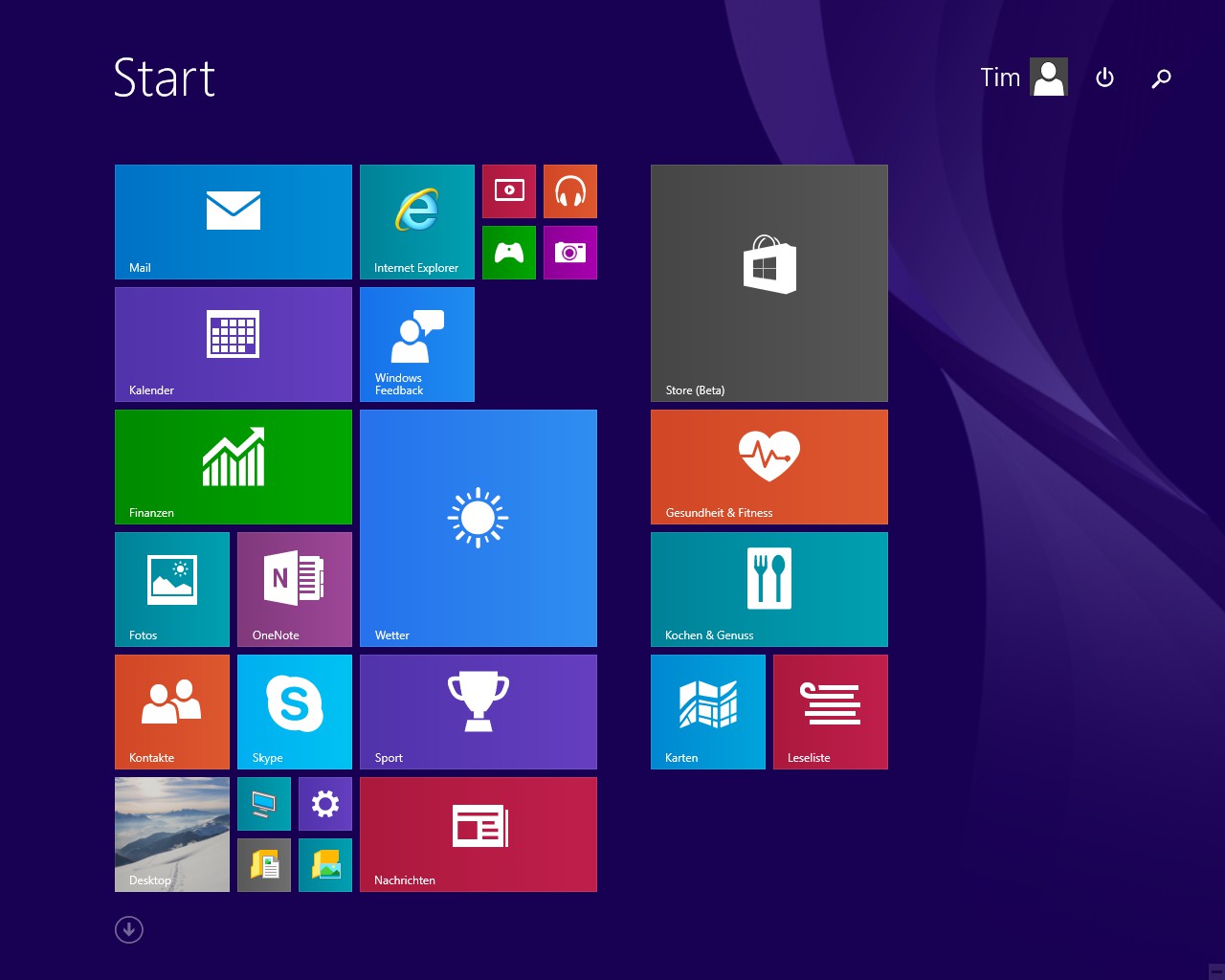Image resolution: width=1225 pixels, height=980 pixels.
Task: Open the Karten maps tile
Action: [708, 712]
